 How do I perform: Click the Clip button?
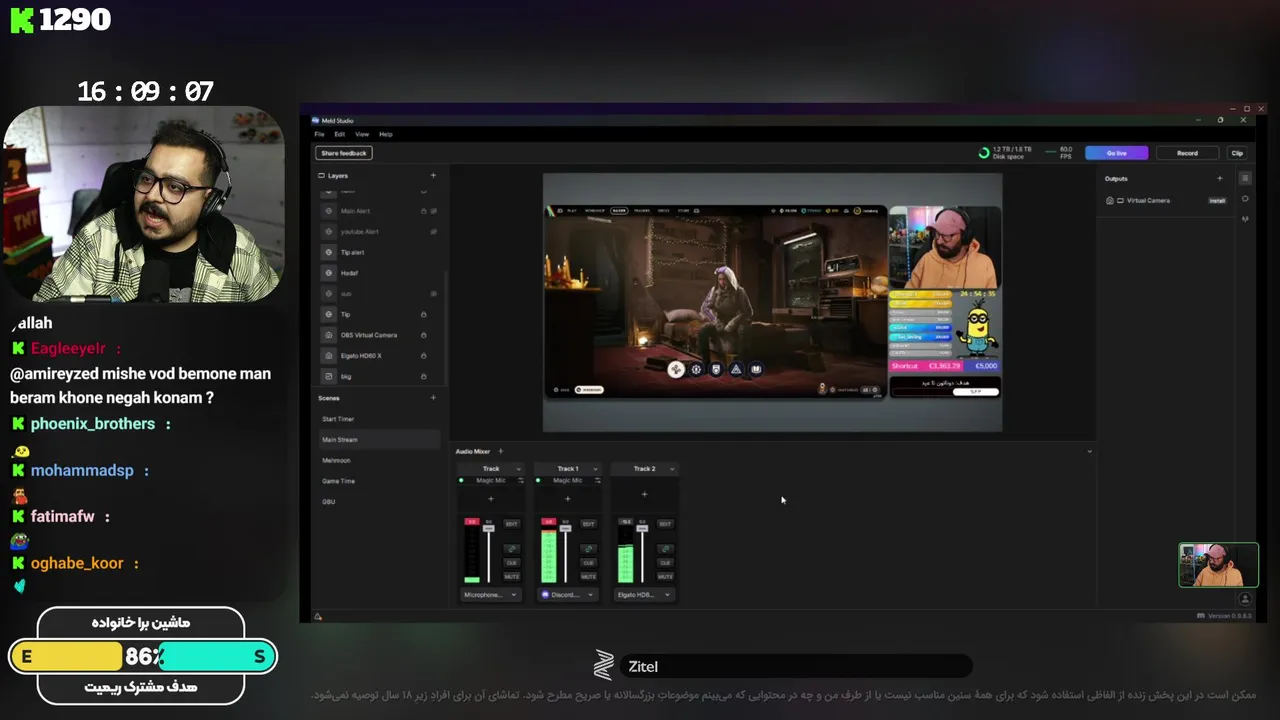1237,153
